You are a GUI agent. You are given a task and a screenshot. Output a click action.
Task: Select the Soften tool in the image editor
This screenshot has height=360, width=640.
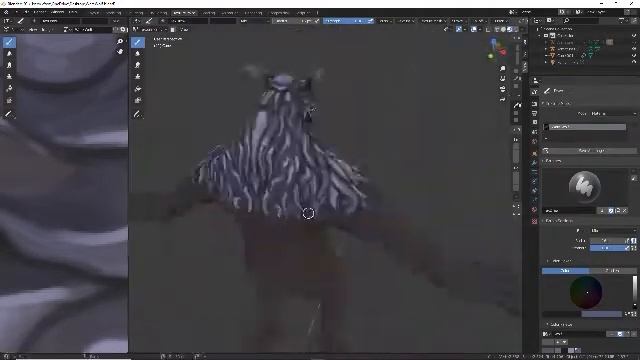click(9, 53)
